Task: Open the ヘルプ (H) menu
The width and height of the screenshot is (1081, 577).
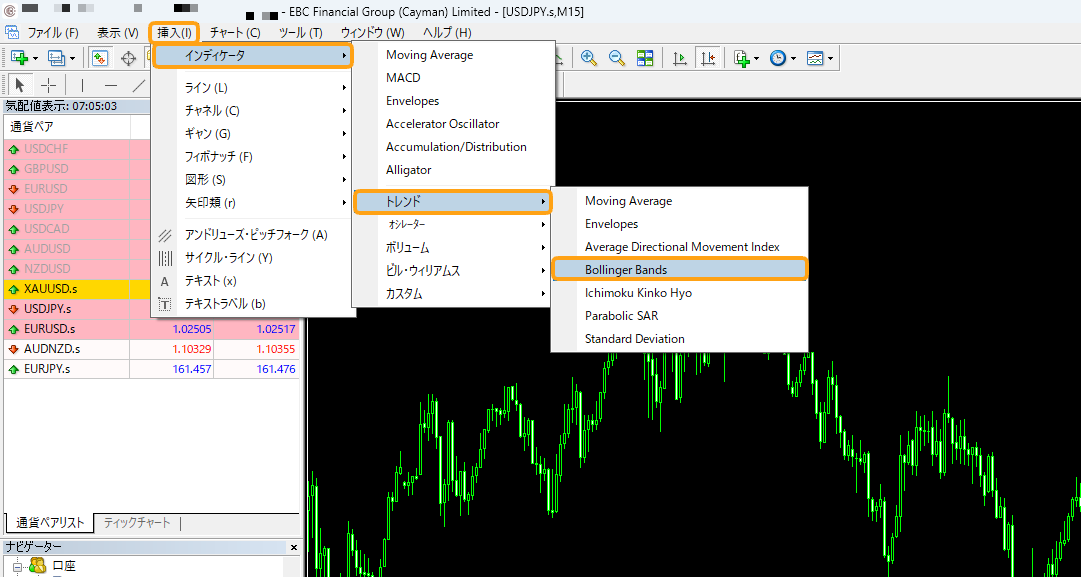Action: pyautogui.click(x=447, y=32)
